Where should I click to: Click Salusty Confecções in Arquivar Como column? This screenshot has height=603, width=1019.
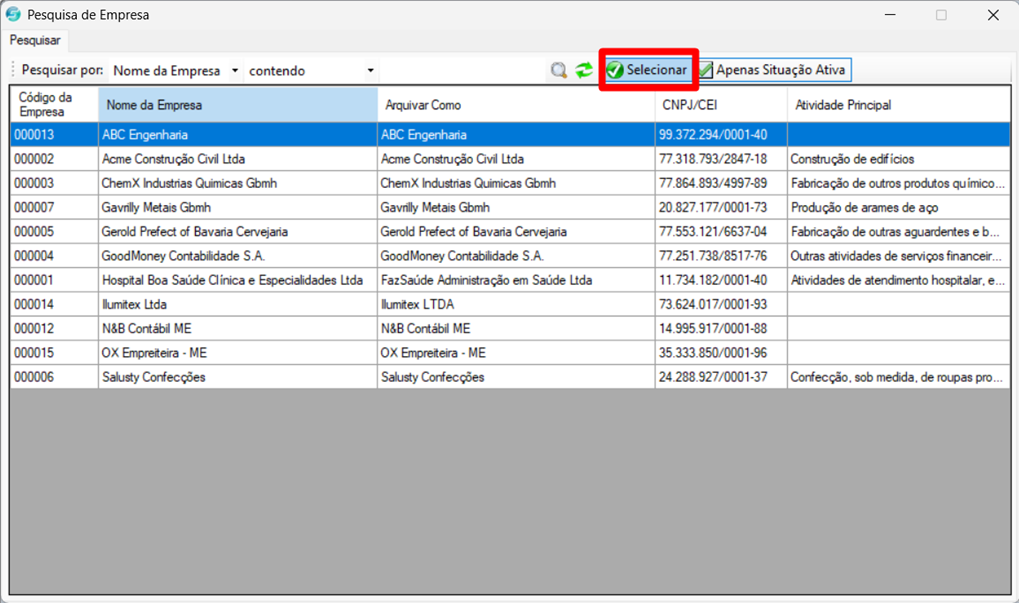tap(516, 377)
